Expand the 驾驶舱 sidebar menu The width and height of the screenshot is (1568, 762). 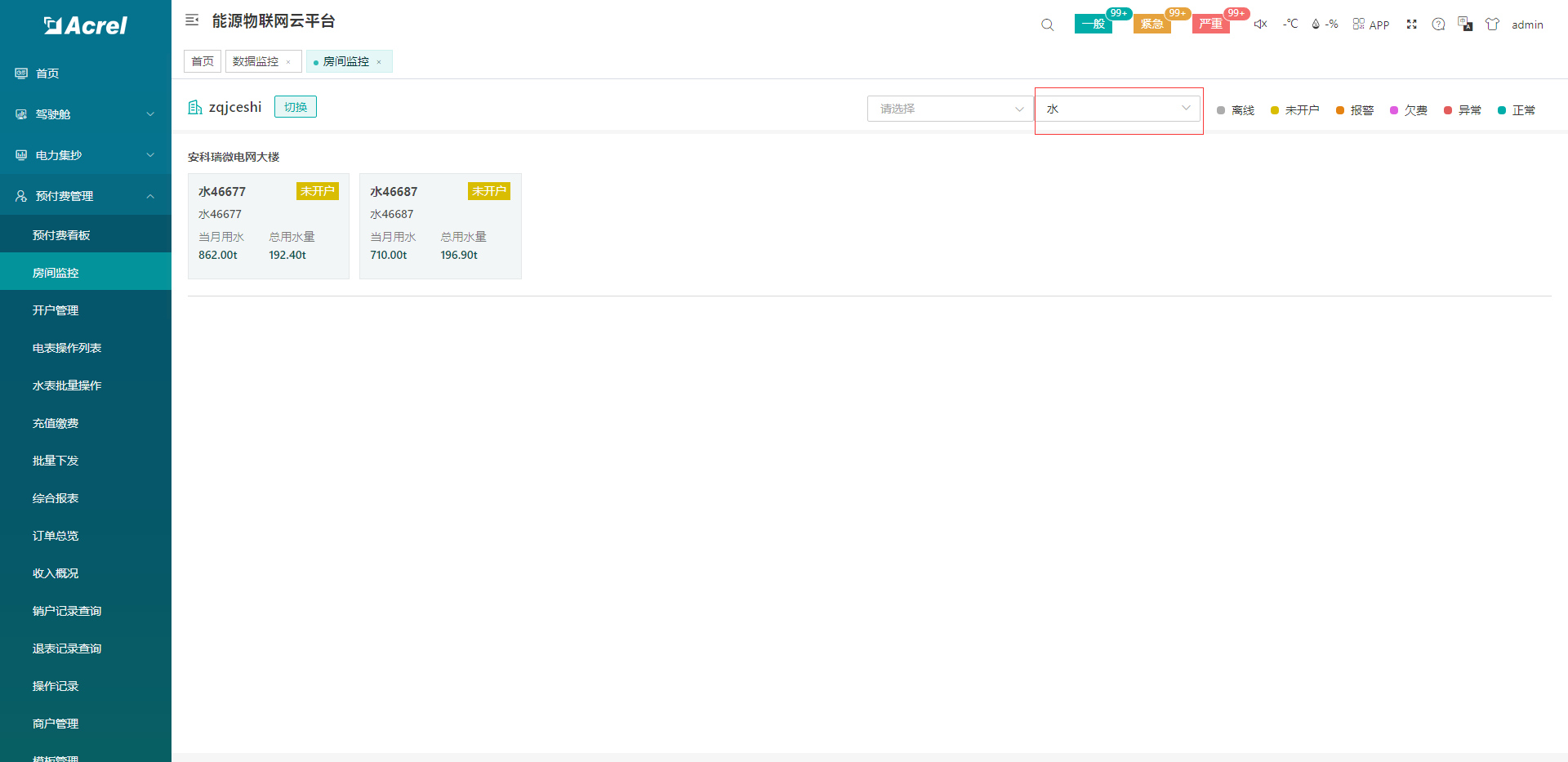coord(86,114)
